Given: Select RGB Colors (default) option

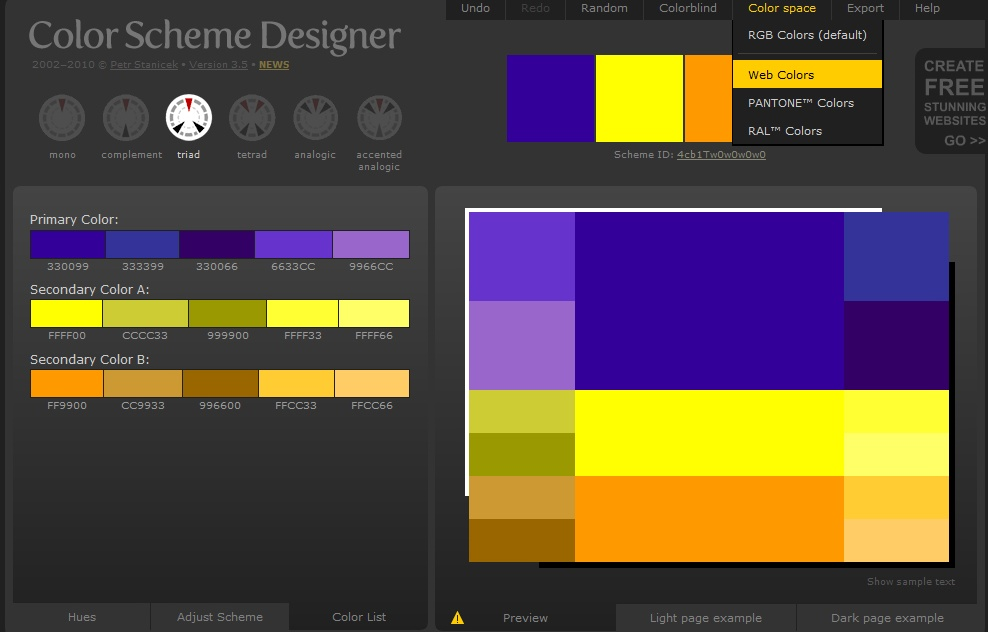Looking at the screenshot, I should pos(807,35).
